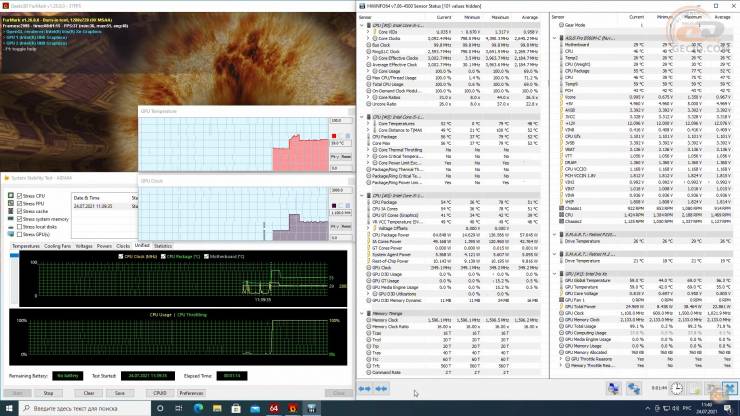Image resolution: width=740 pixels, height=416 pixels.
Task: Click Reset in the GPU Clock graph
Action: [x=346, y=227]
